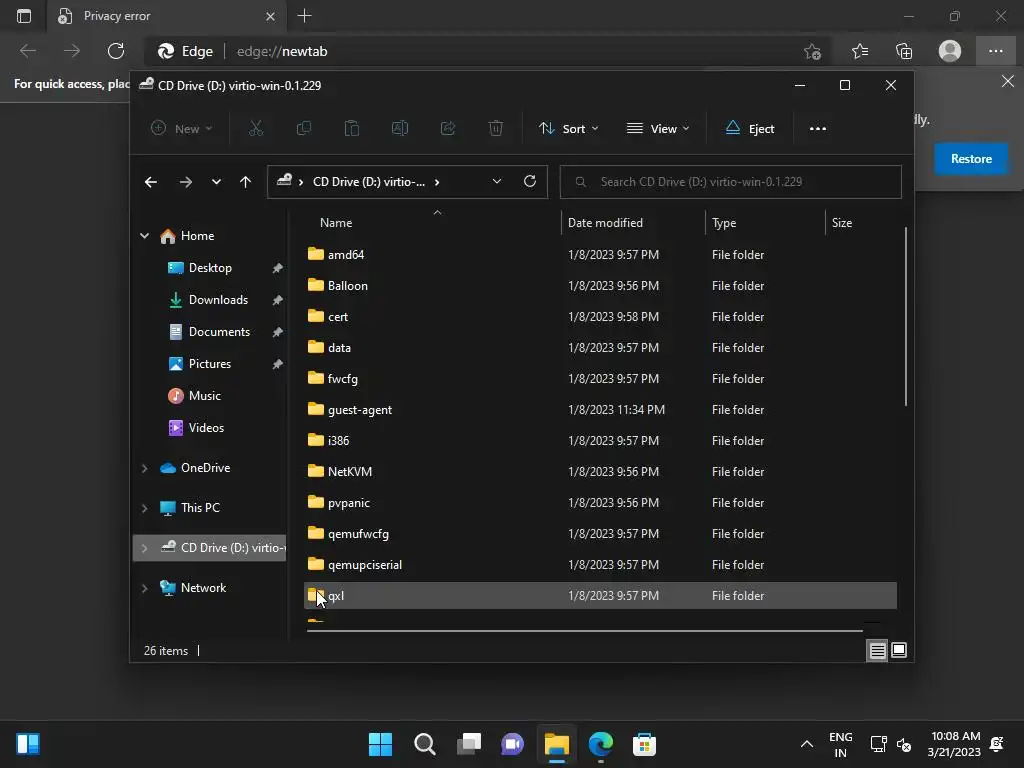This screenshot has width=1024, height=768.
Task: Select the qemupciserial folder
Action: point(600,565)
